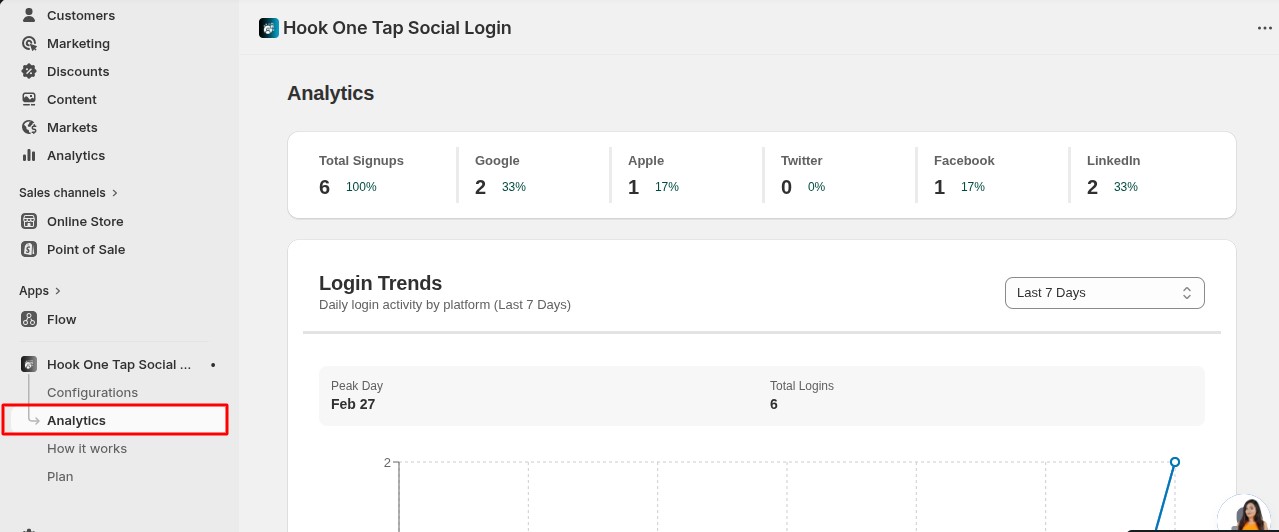Click the Analytics bar chart icon
This screenshot has height=532, width=1279.
pos(28,155)
